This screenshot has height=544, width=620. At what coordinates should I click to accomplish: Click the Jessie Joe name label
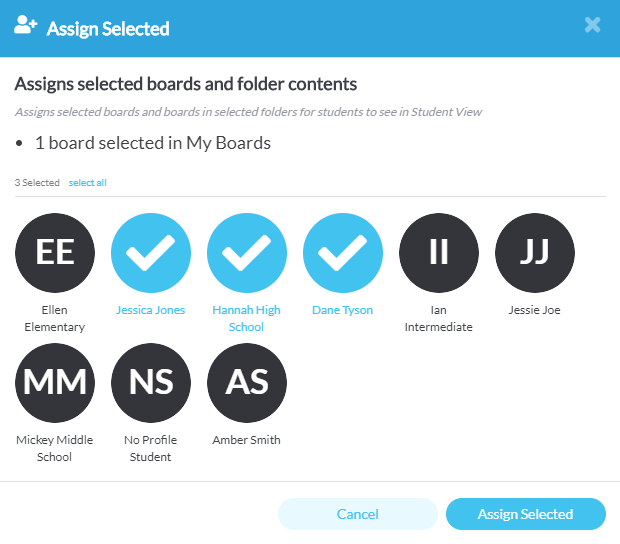(535, 310)
